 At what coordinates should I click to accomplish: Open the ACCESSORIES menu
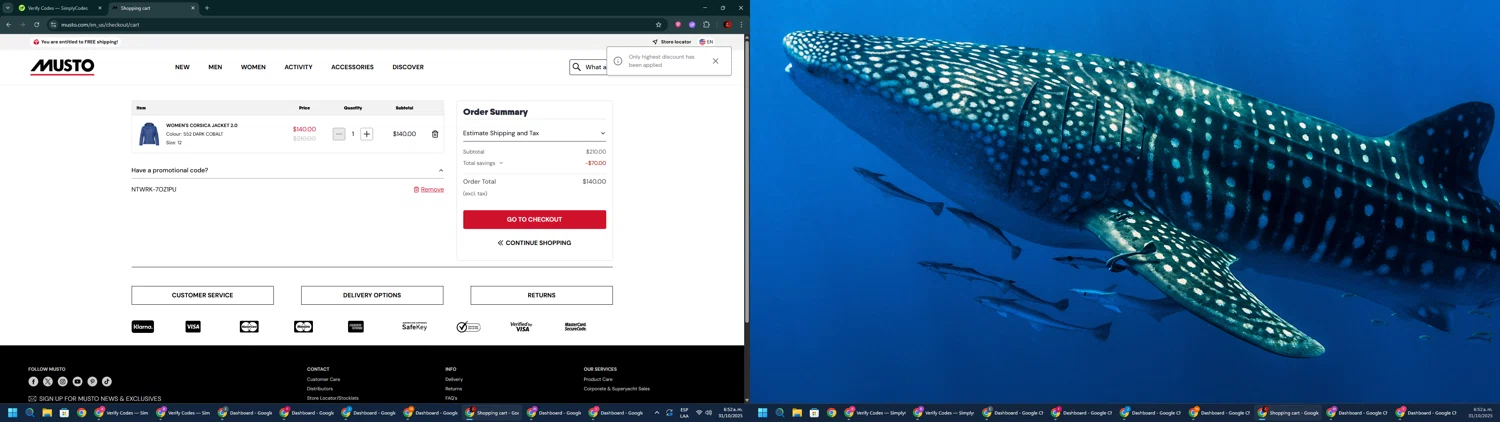(x=352, y=67)
